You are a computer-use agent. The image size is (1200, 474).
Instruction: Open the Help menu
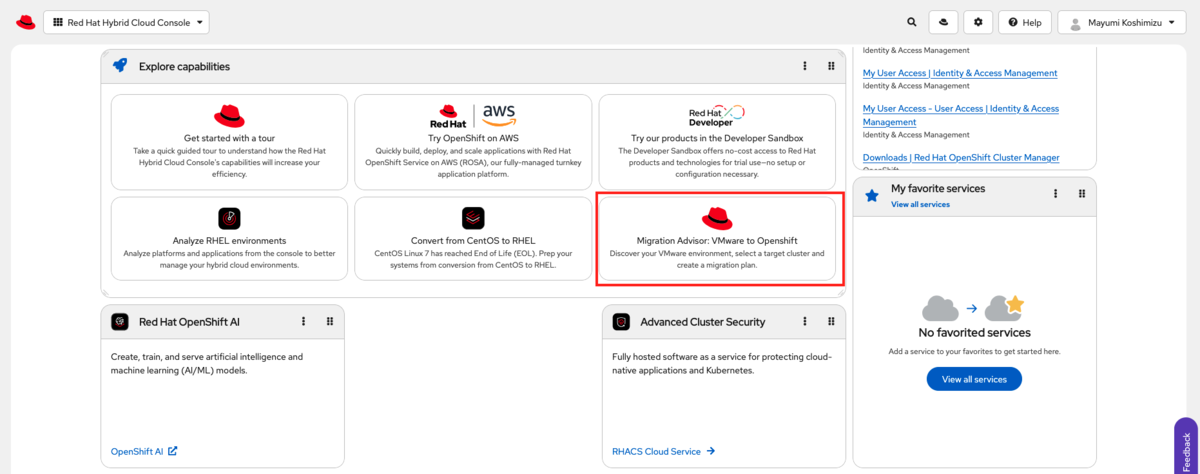click(1024, 22)
